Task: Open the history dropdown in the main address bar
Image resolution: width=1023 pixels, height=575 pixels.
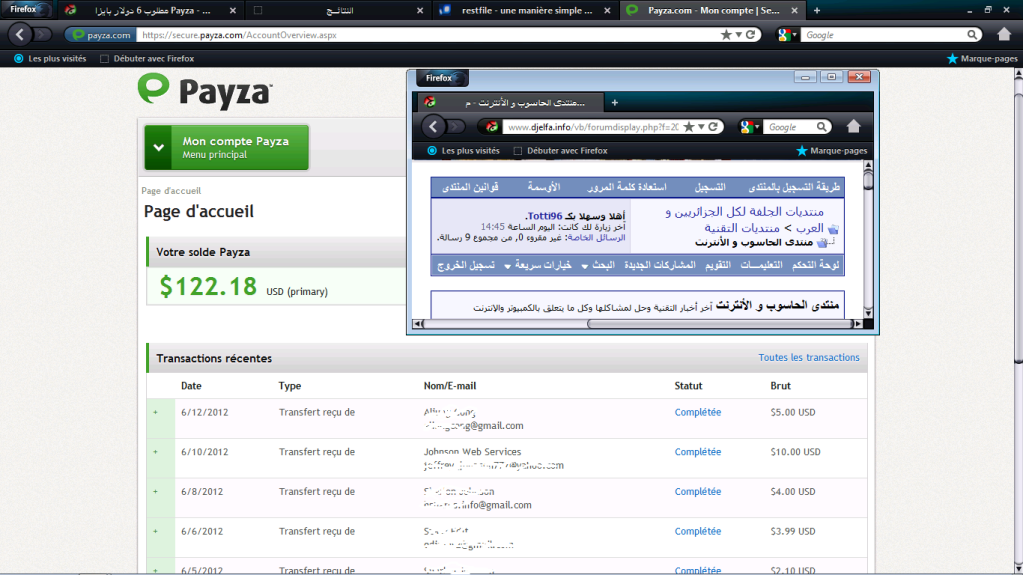Action: (739, 35)
